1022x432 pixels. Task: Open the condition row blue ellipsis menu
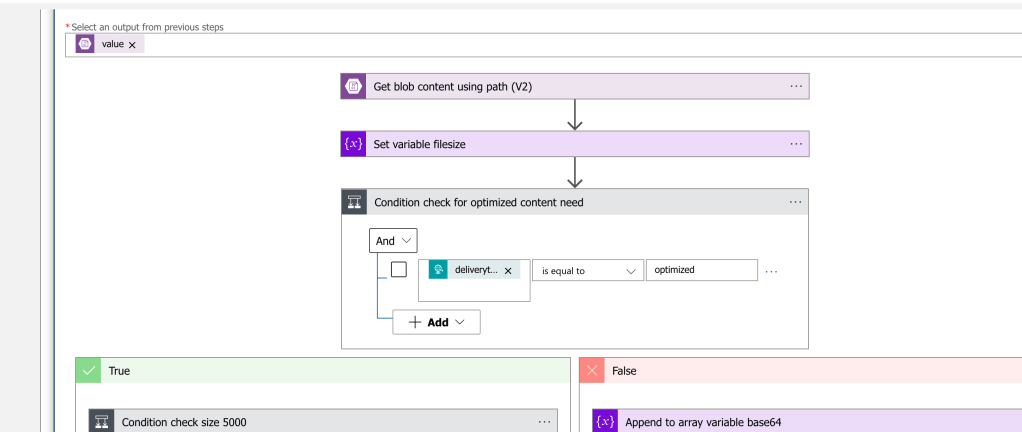(x=771, y=271)
